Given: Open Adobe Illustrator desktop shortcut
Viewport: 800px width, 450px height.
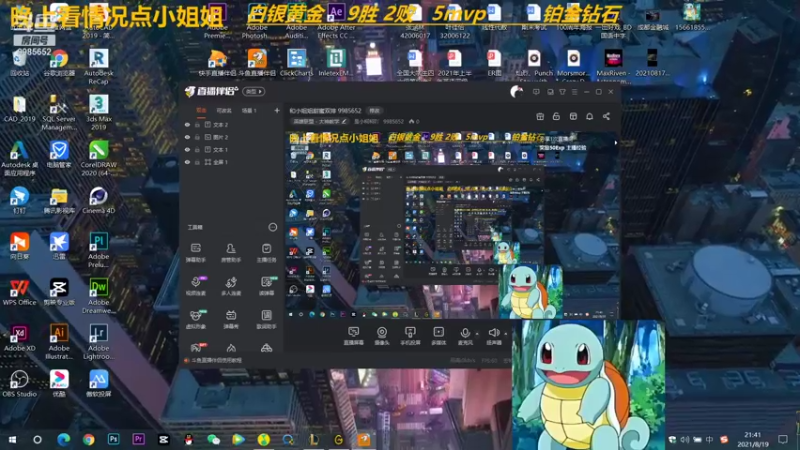Looking at the screenshot, I should [x=59, y=341].
